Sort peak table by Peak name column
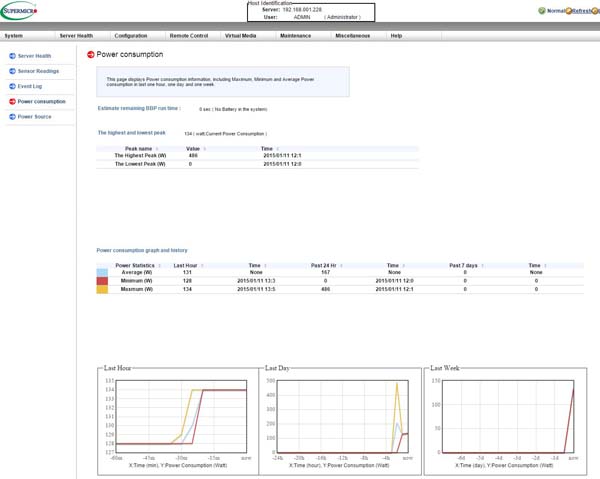 tap(140, 148)
